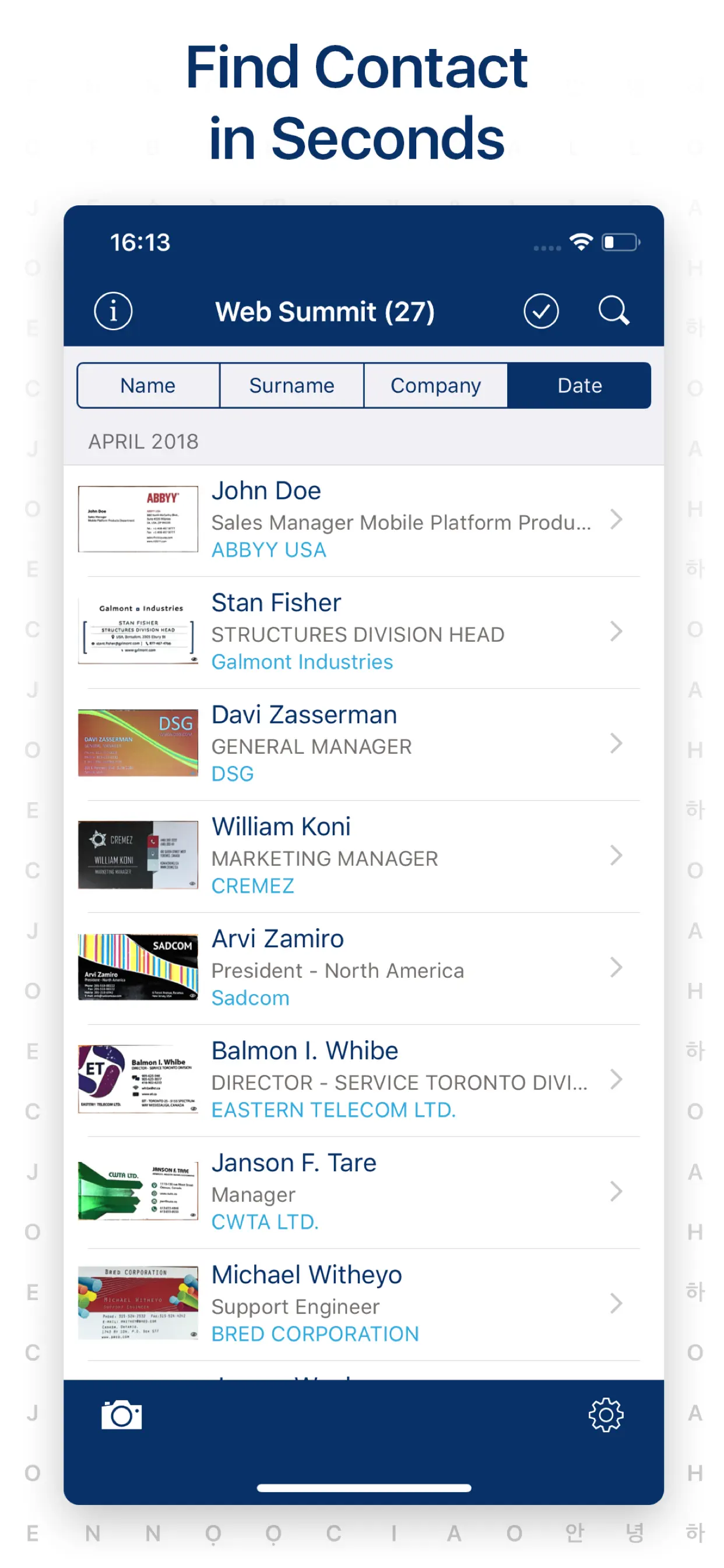Open William Koni chevron arrow
This screenshot has width=724, height=1568.
click(x=616, y=855)
